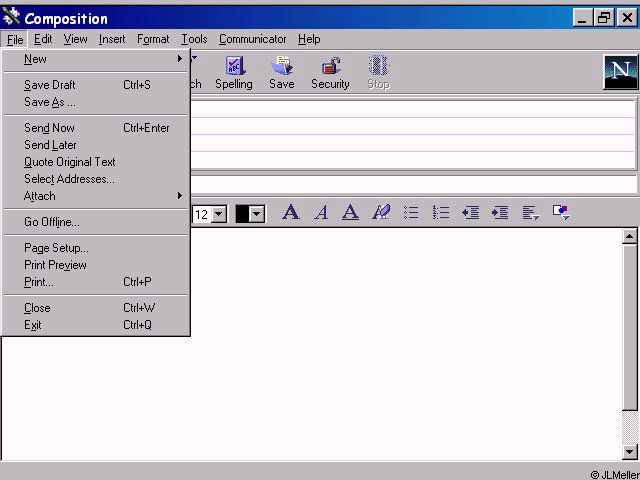Click the message body scrollbar up arrow
This screenshot has height=480, width=640.
click(x=629, y=237)
